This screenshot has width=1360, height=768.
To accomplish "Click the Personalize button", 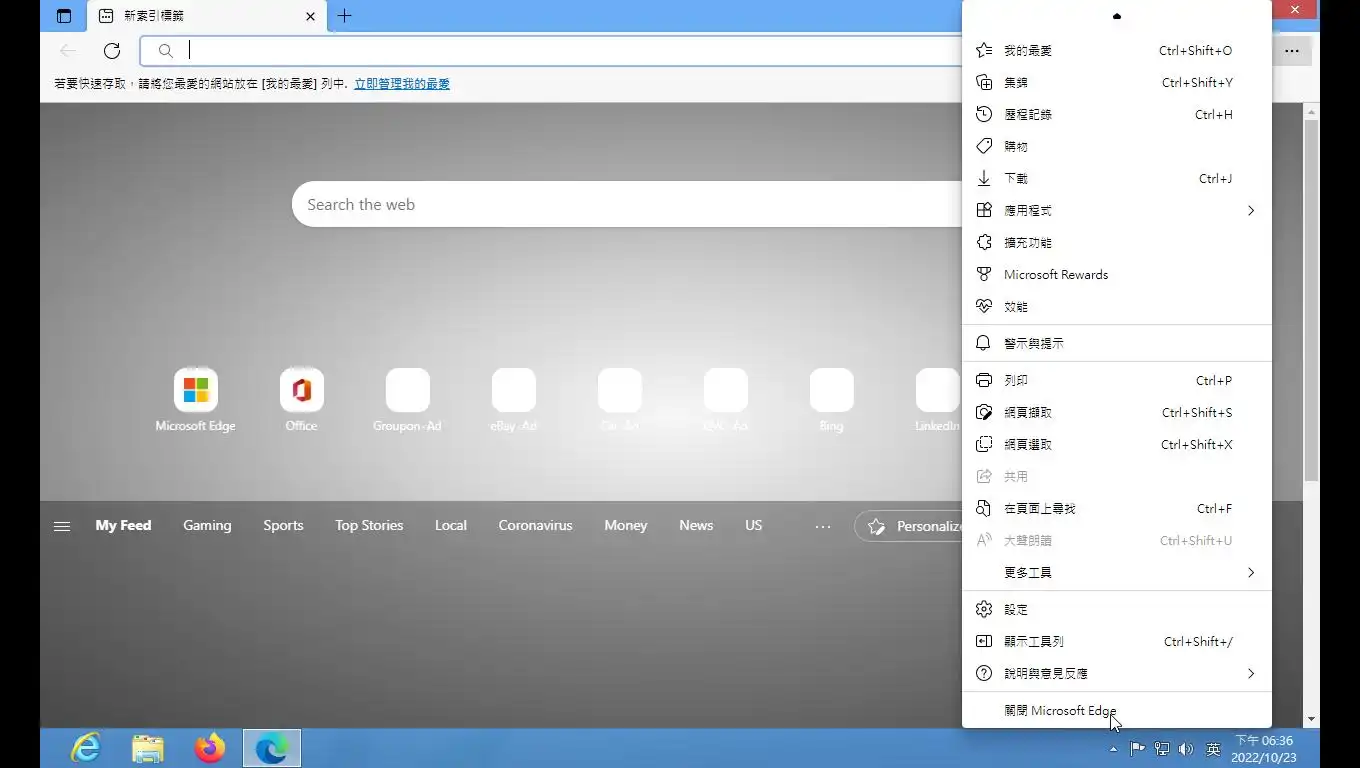I will 910,526.
